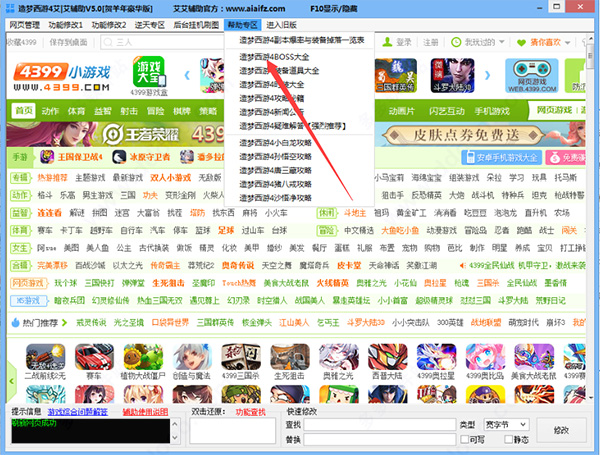Open the 辅助使用说明 red link

point(145,412)
